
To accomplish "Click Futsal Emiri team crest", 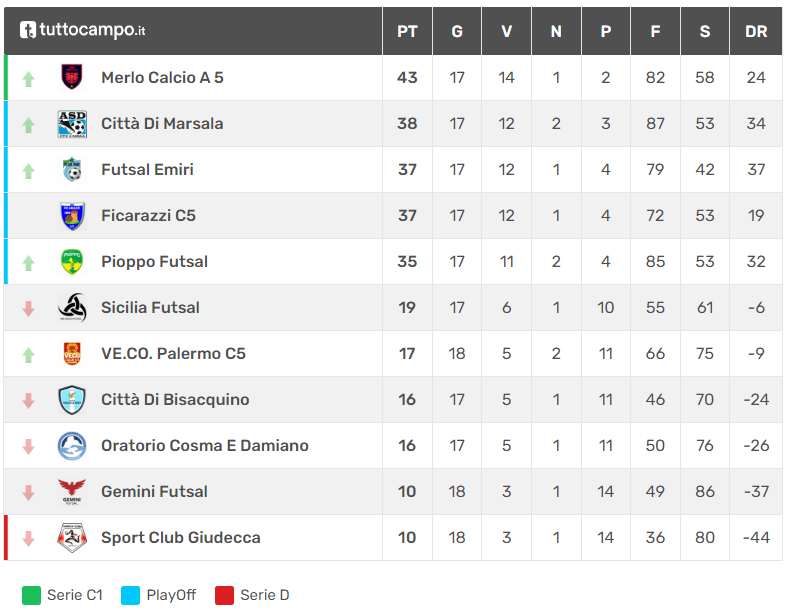I will click(x=72, y=170).
